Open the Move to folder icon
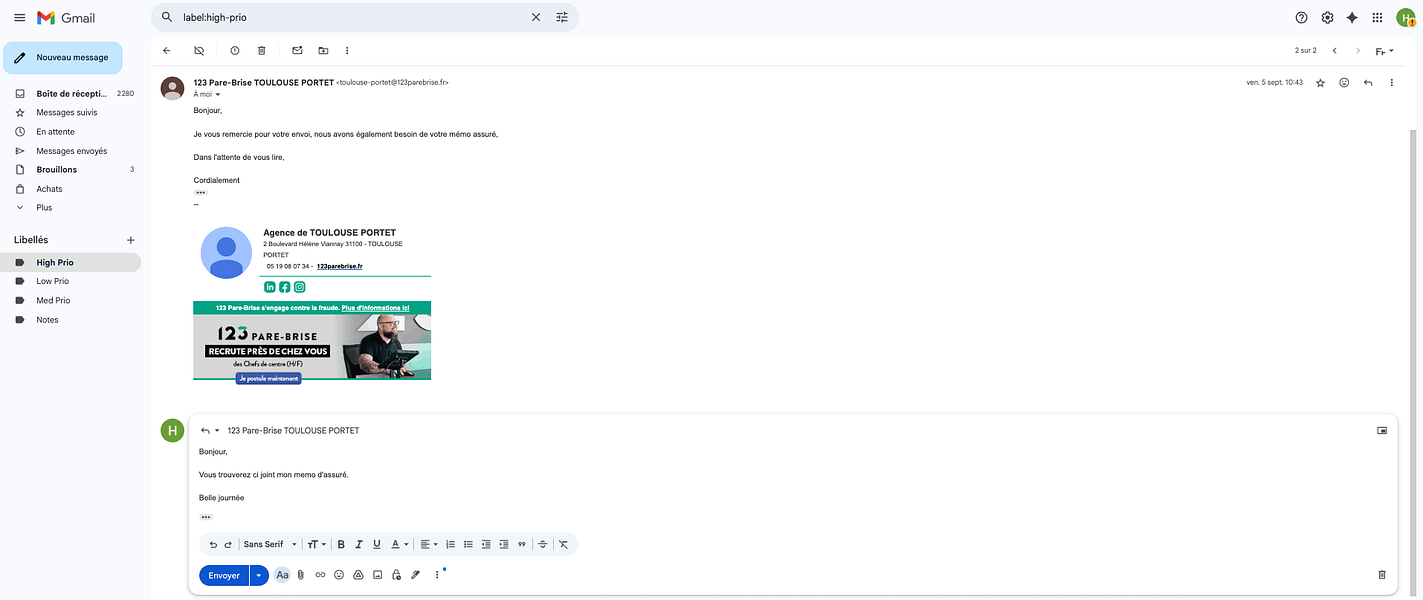Screen dimensions: 1423x600 [323, 50]
